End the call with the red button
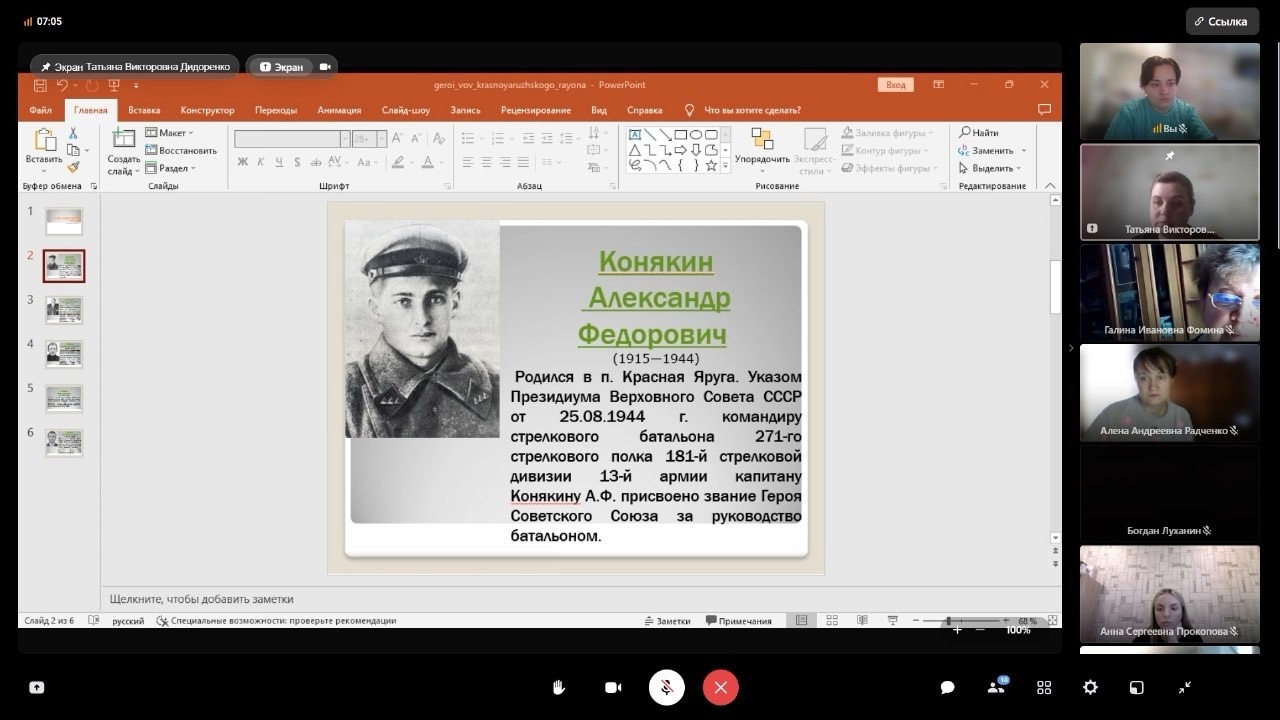 coord(720,687)
